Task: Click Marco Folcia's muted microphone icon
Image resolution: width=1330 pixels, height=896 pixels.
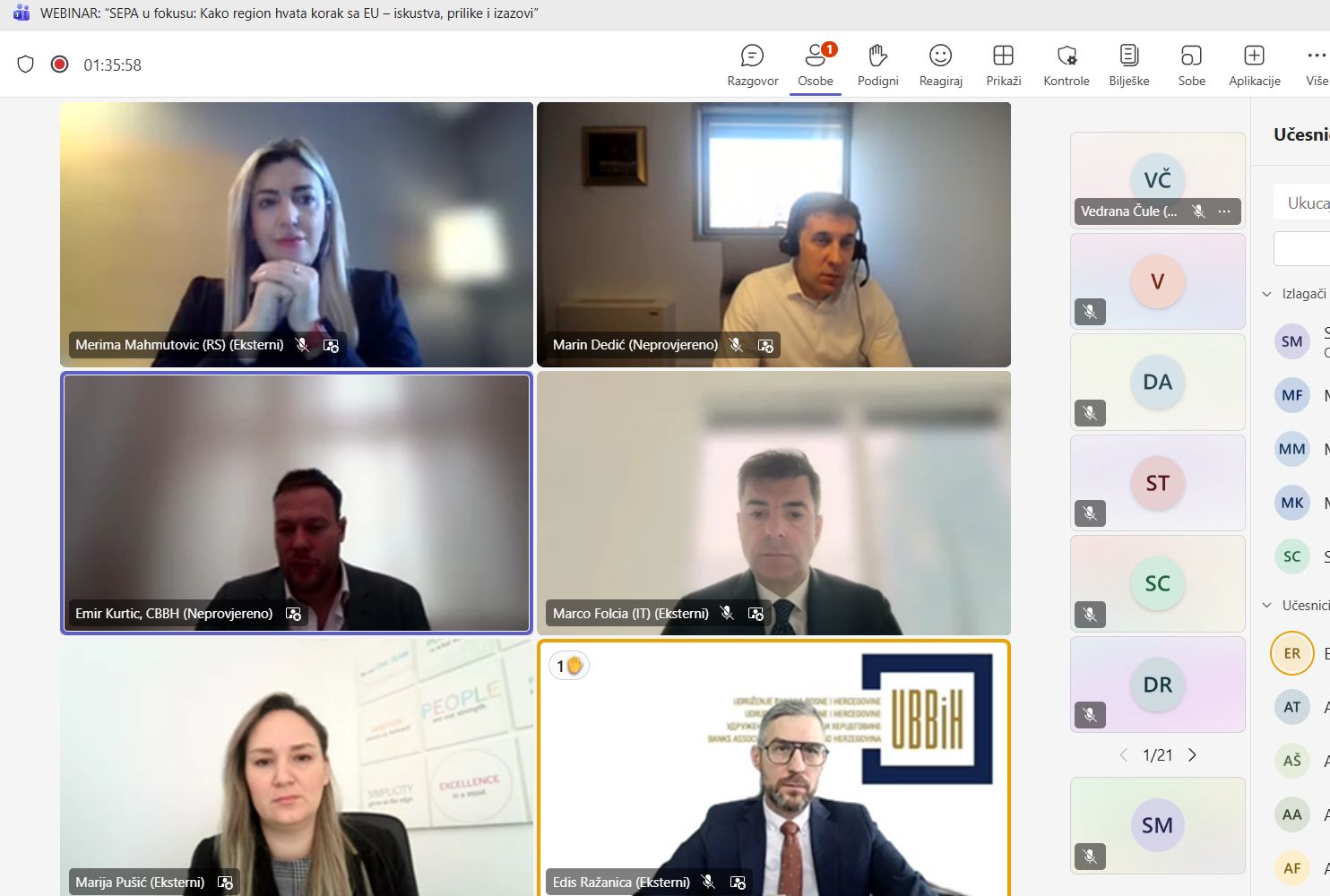Action: (727, 614)
